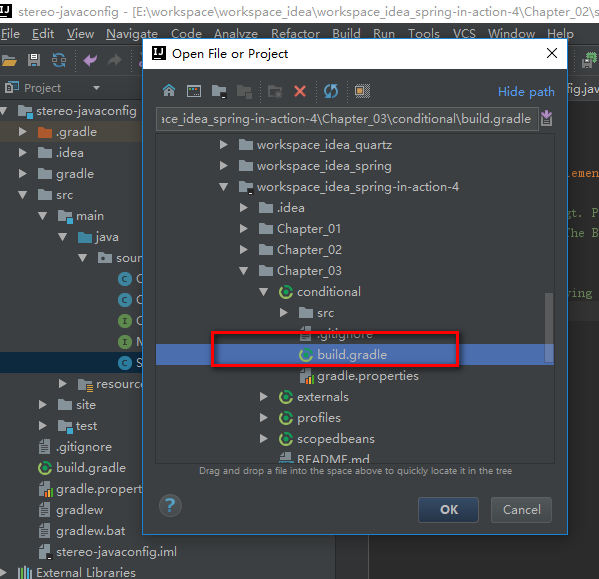
Task: Open the Window menu
Action: click(x=511, y=34)
